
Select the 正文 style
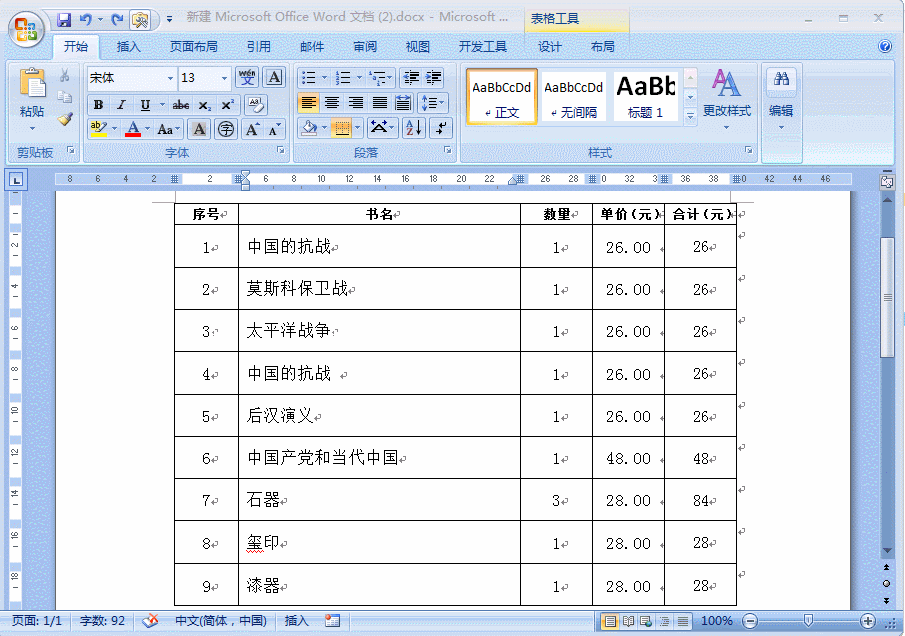coord(502,96)
